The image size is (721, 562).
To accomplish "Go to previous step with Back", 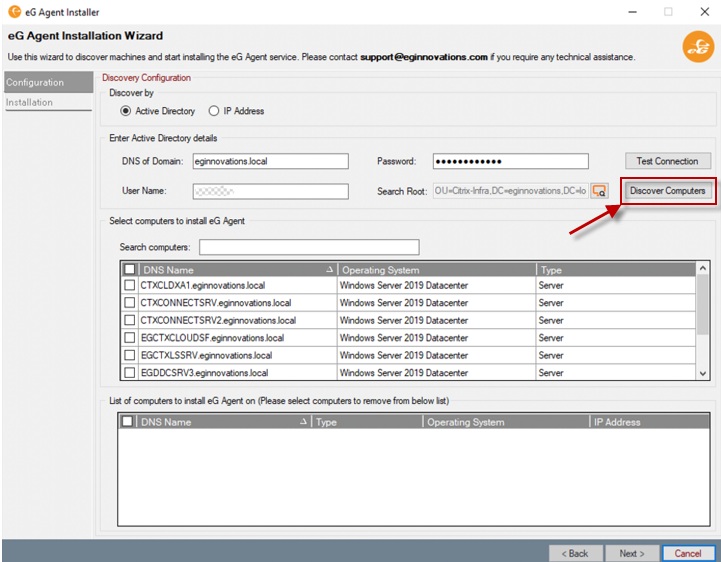I will (575, 553).
